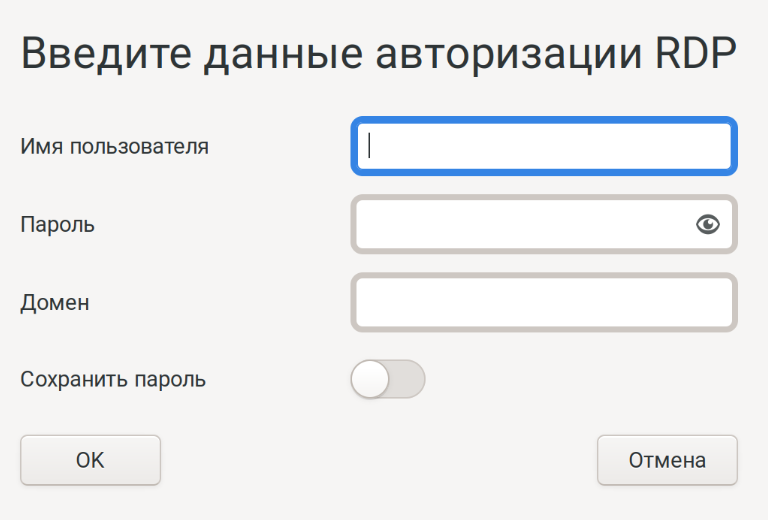Activate the empty domain entry box
Image resolution: width=768 pixels, height=520 pixels.
(544, 302)
